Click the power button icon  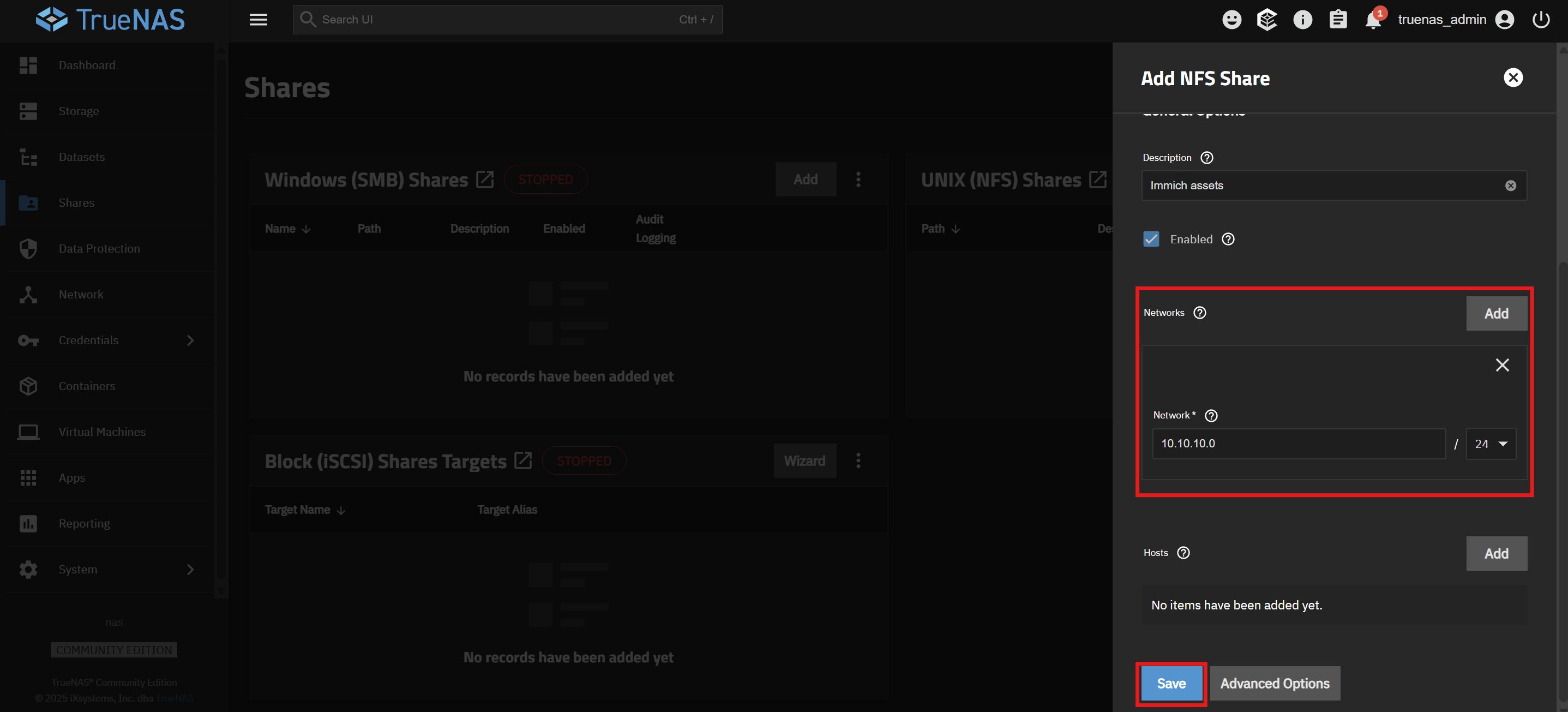1541,20
